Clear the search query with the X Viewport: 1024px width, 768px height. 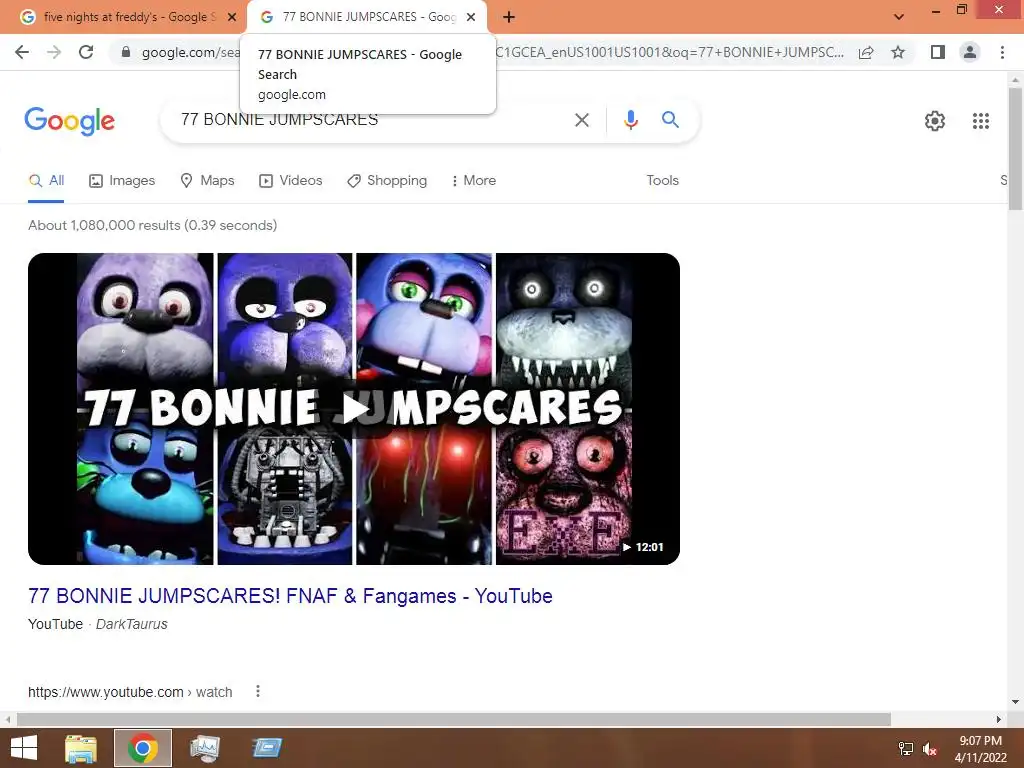pyautogui.click(x=582, y=120)
